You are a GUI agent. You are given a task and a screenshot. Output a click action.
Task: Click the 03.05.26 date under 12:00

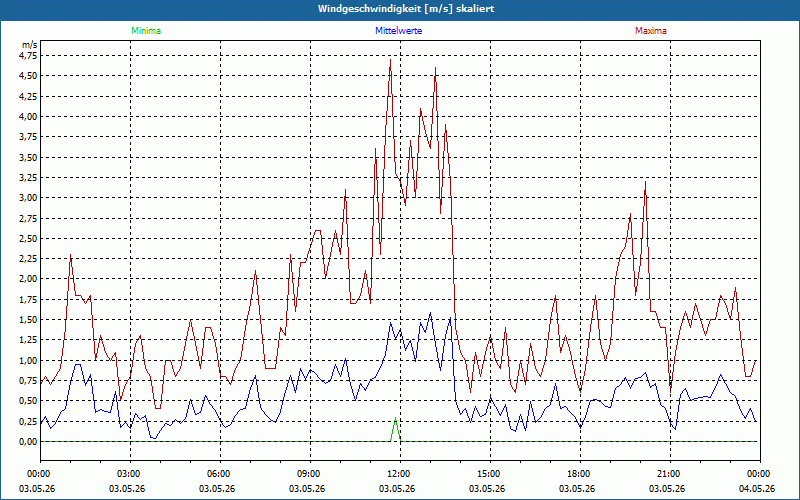[396, 489]
